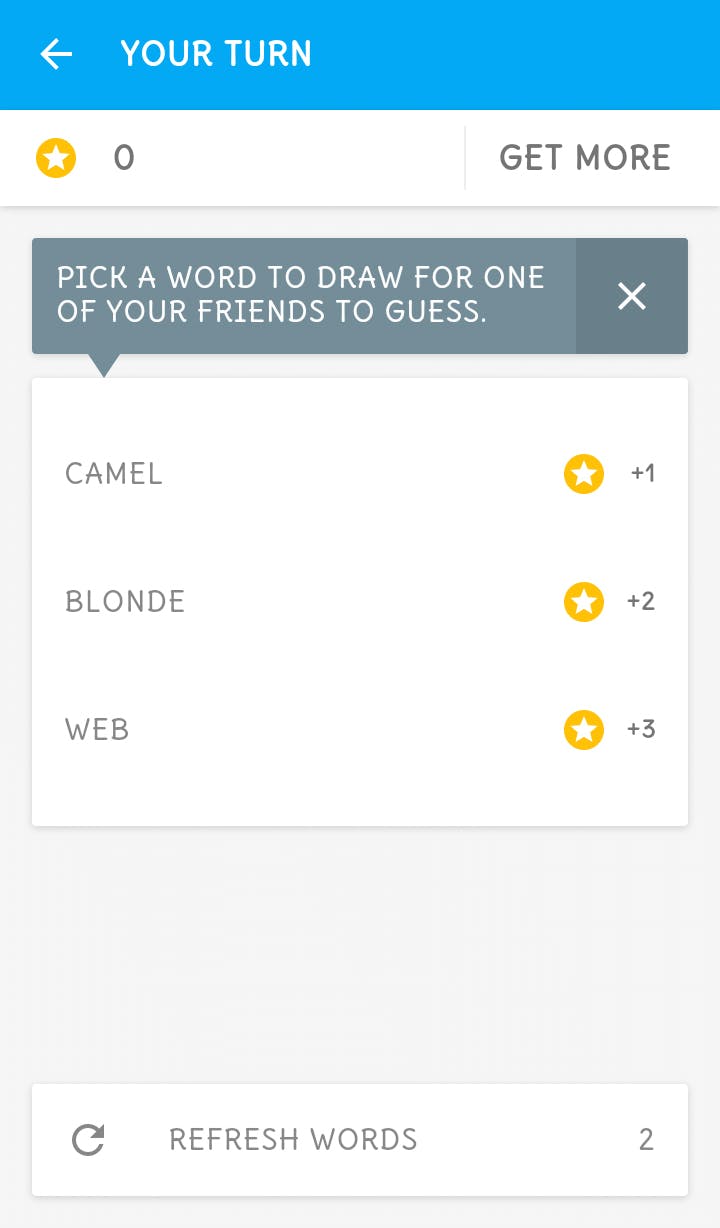Open the GET MORE coins option
The height and width of the screenshot is (1228, 720).
(585, 158)
